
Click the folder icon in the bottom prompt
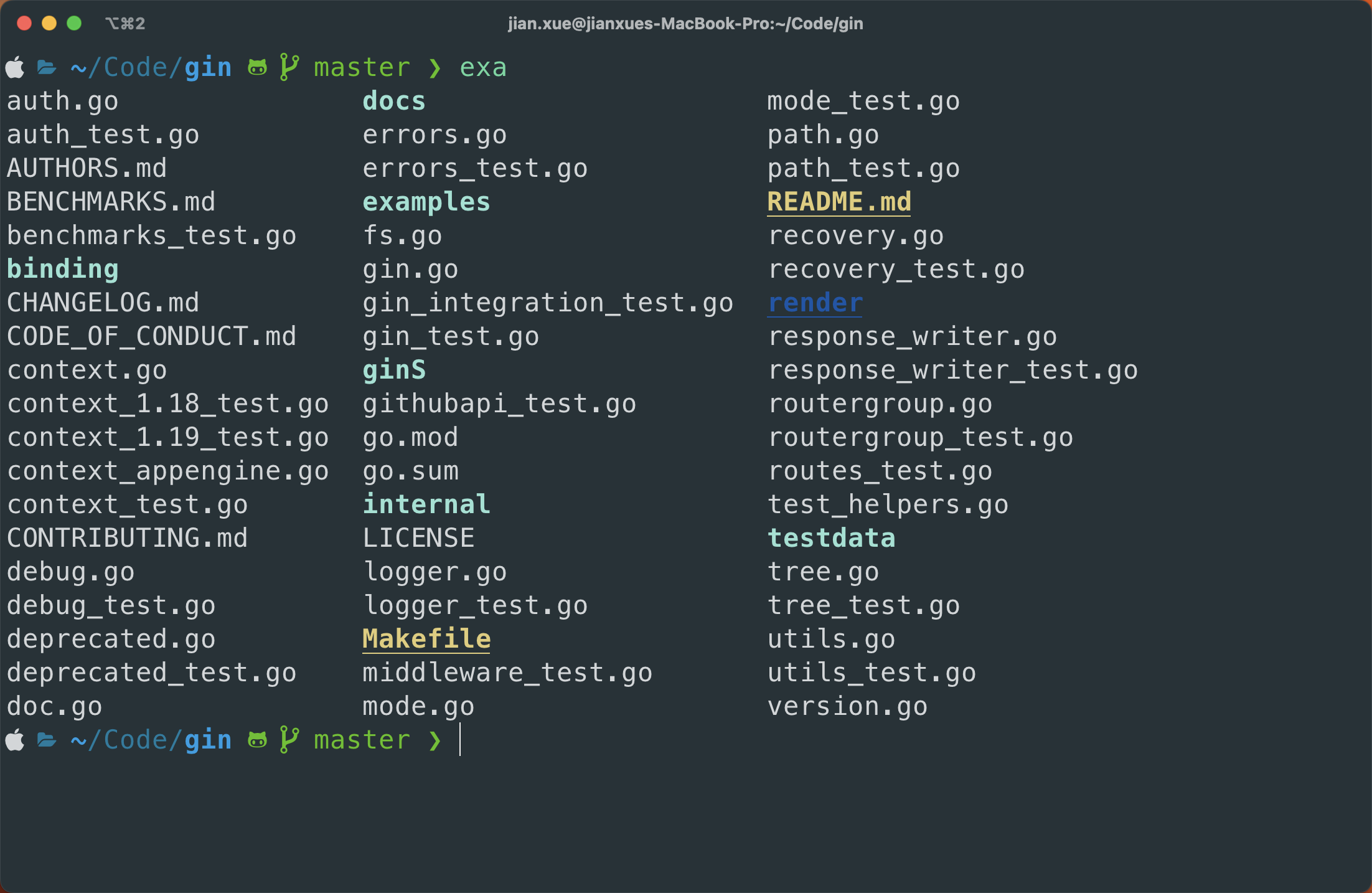(x=47, y=740)
